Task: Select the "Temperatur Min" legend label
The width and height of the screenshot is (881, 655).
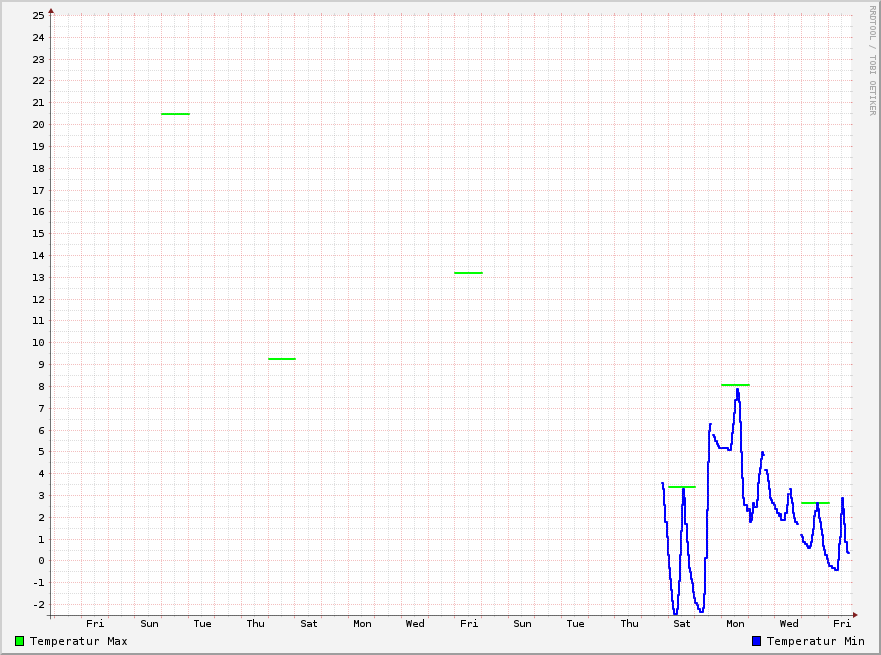Action: [815, 641]
